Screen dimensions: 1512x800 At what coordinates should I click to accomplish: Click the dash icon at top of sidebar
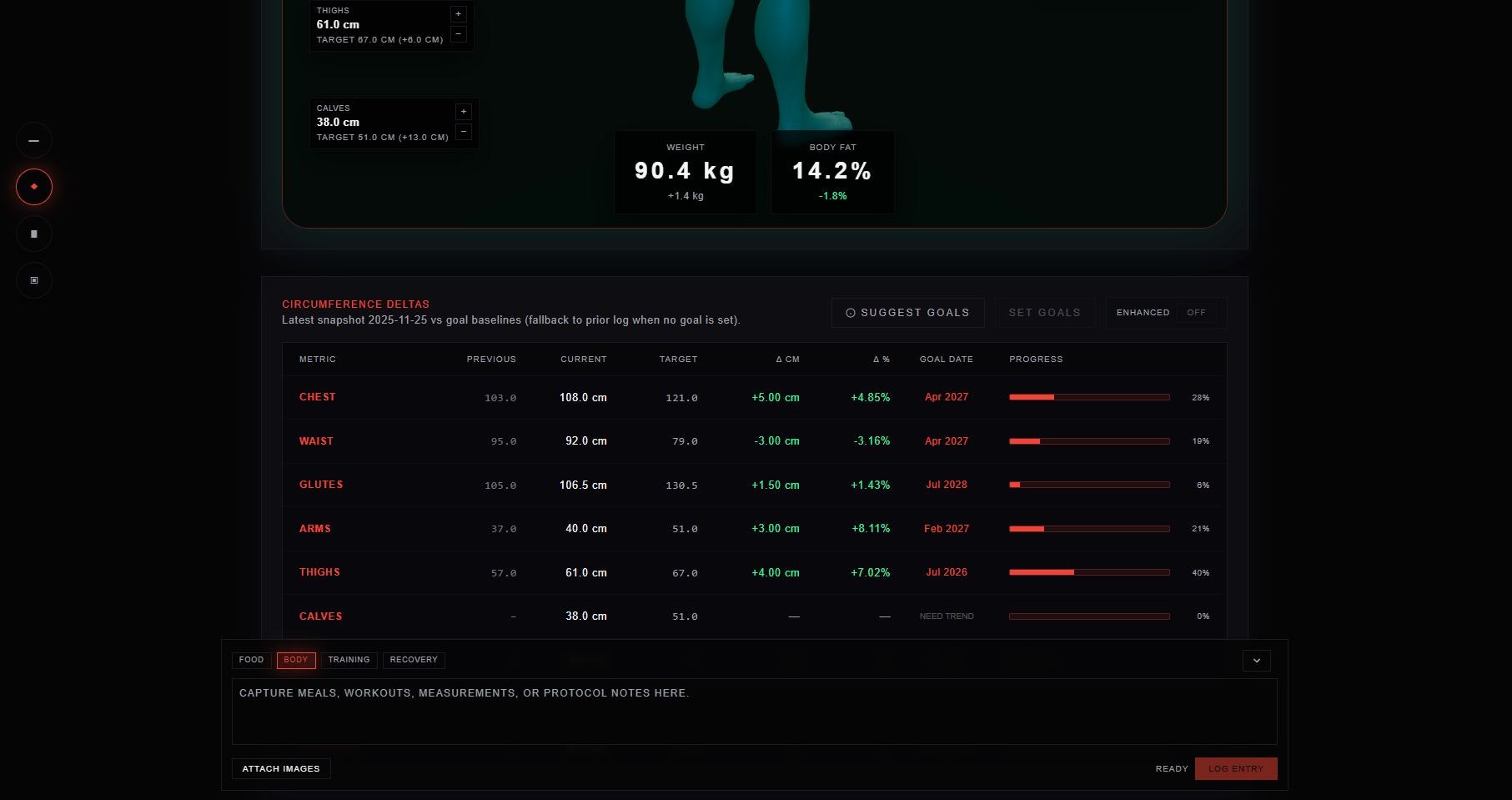point(34,140)
